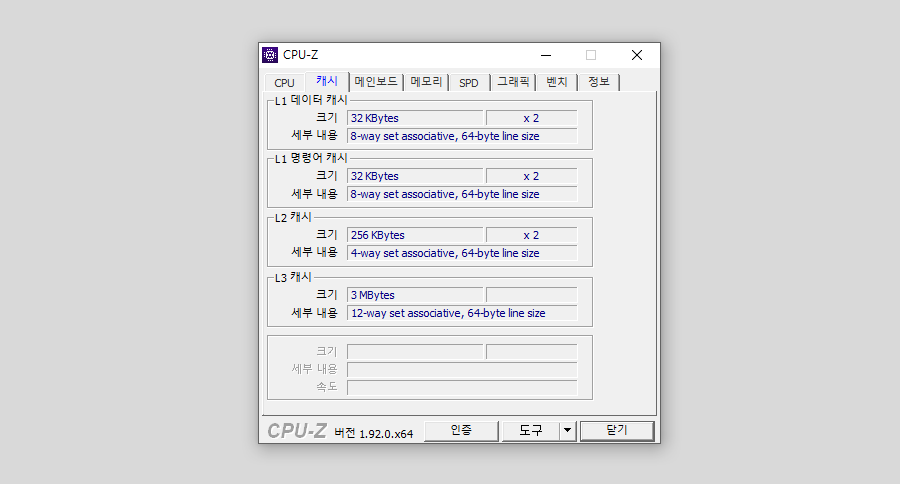This screenshot has width=900, height=484.
Task: Open the 정보 tab
Action: (599, 82)
